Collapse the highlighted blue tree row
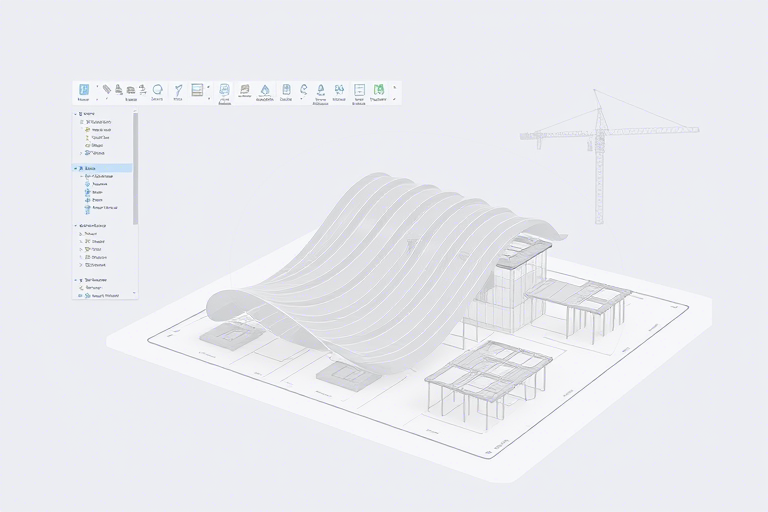Image resolution: width=768 pixels, height=512 pixels. point(75,168)
